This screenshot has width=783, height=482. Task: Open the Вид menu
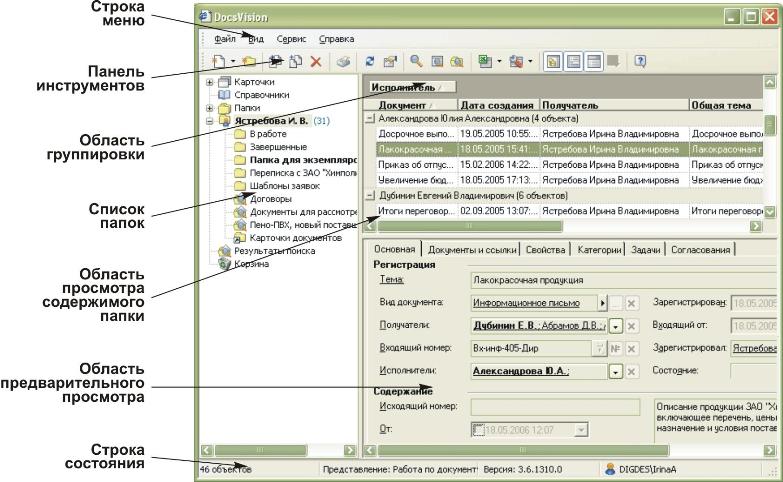(x=256, y=39)
